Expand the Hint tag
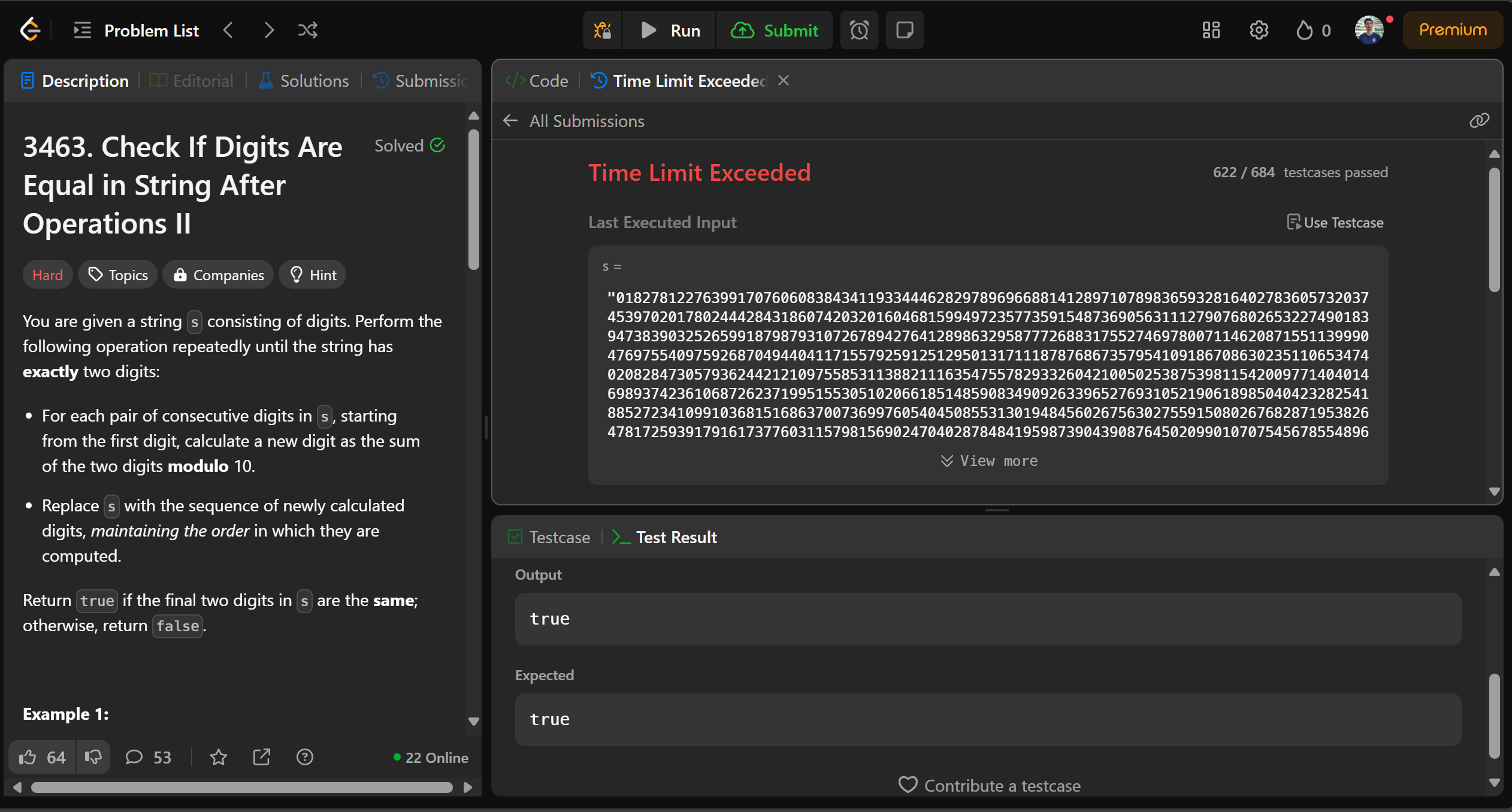The image size is (1512, 812). [x=313, y=275]
